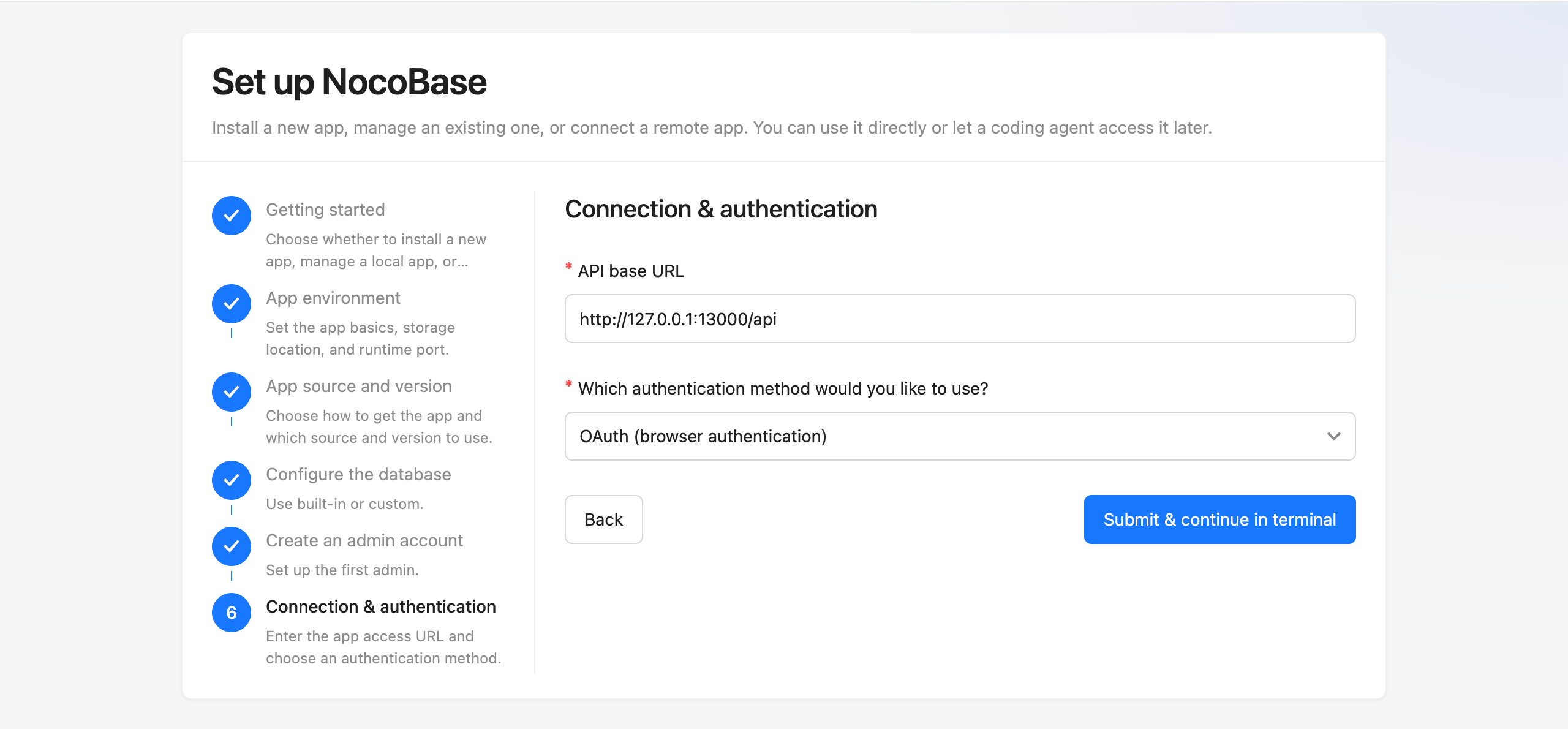Focus the API base URL input field
Viewport: 1568px width, 729px height.
coord(960,319)
